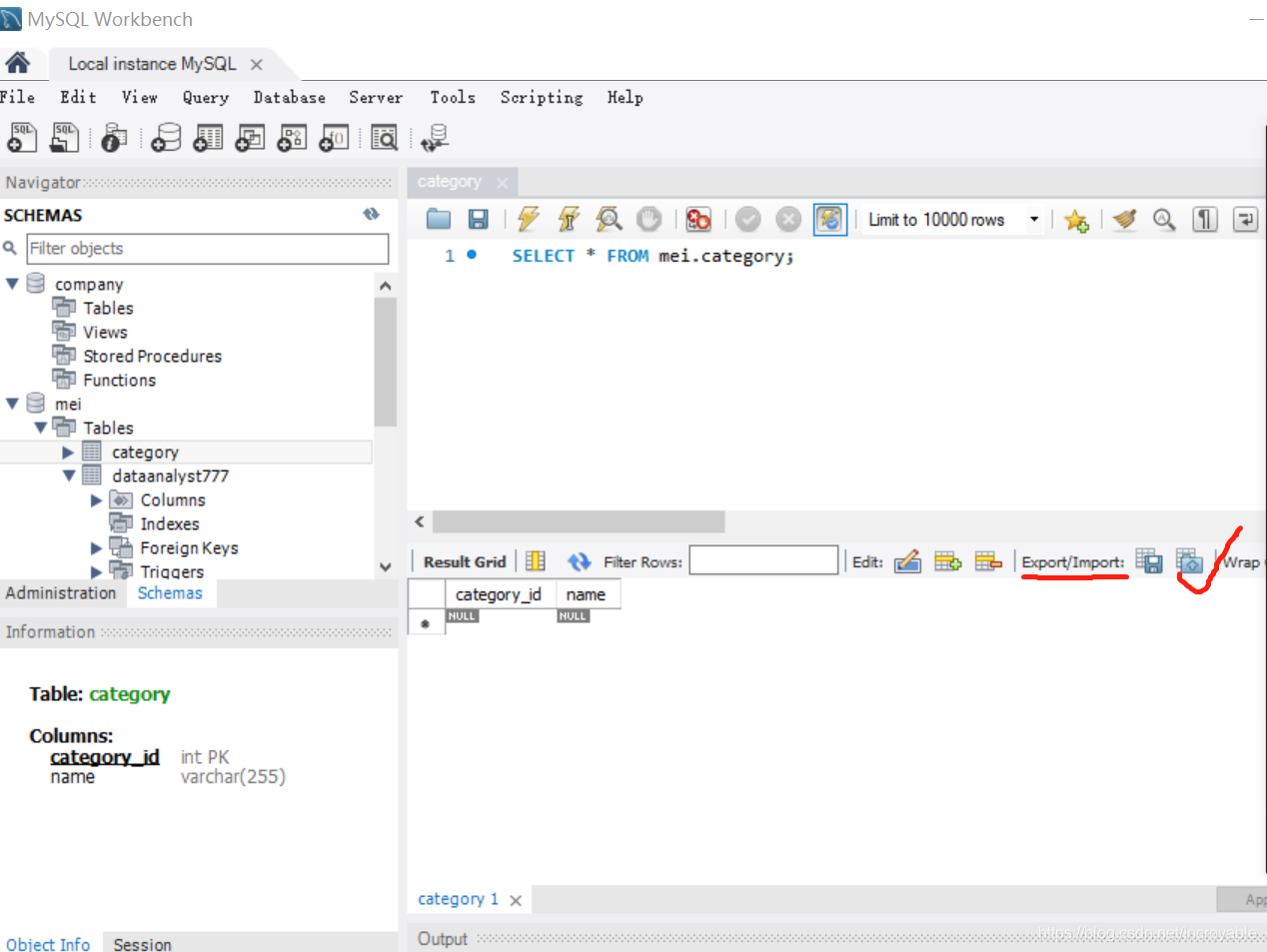Screen dimensions: 1267x952
Task: Toggle word wrap in the editor
Action: [x=1245, y=219]
